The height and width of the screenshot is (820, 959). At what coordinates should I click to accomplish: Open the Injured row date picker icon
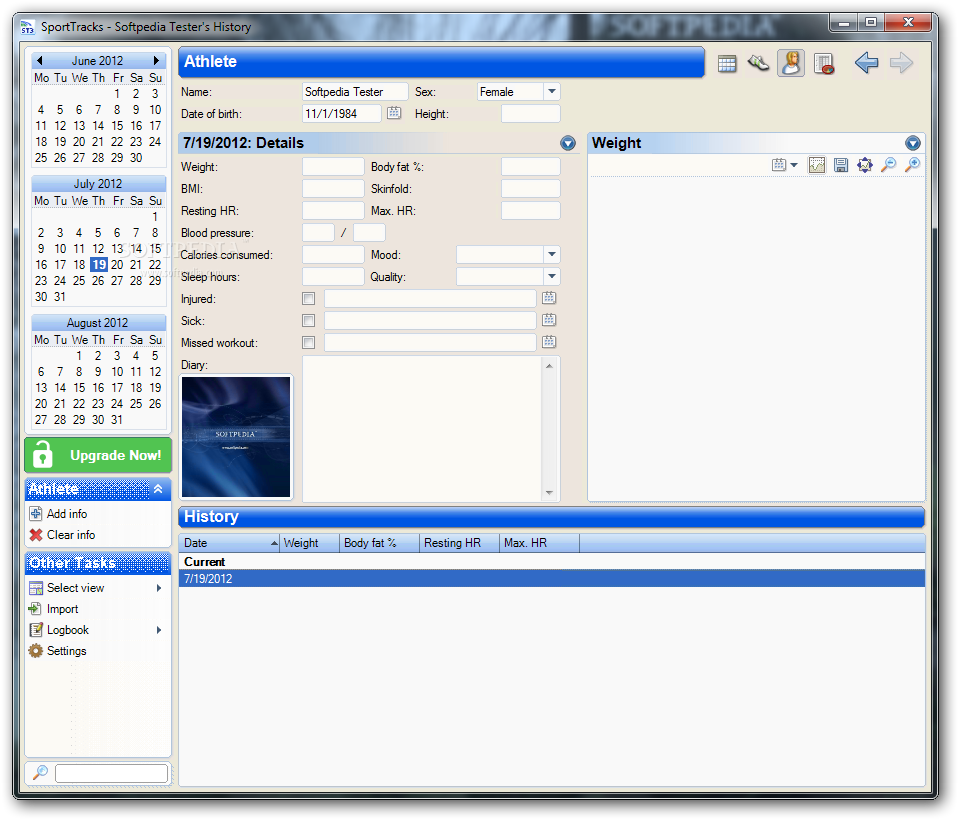pos(549,298)
